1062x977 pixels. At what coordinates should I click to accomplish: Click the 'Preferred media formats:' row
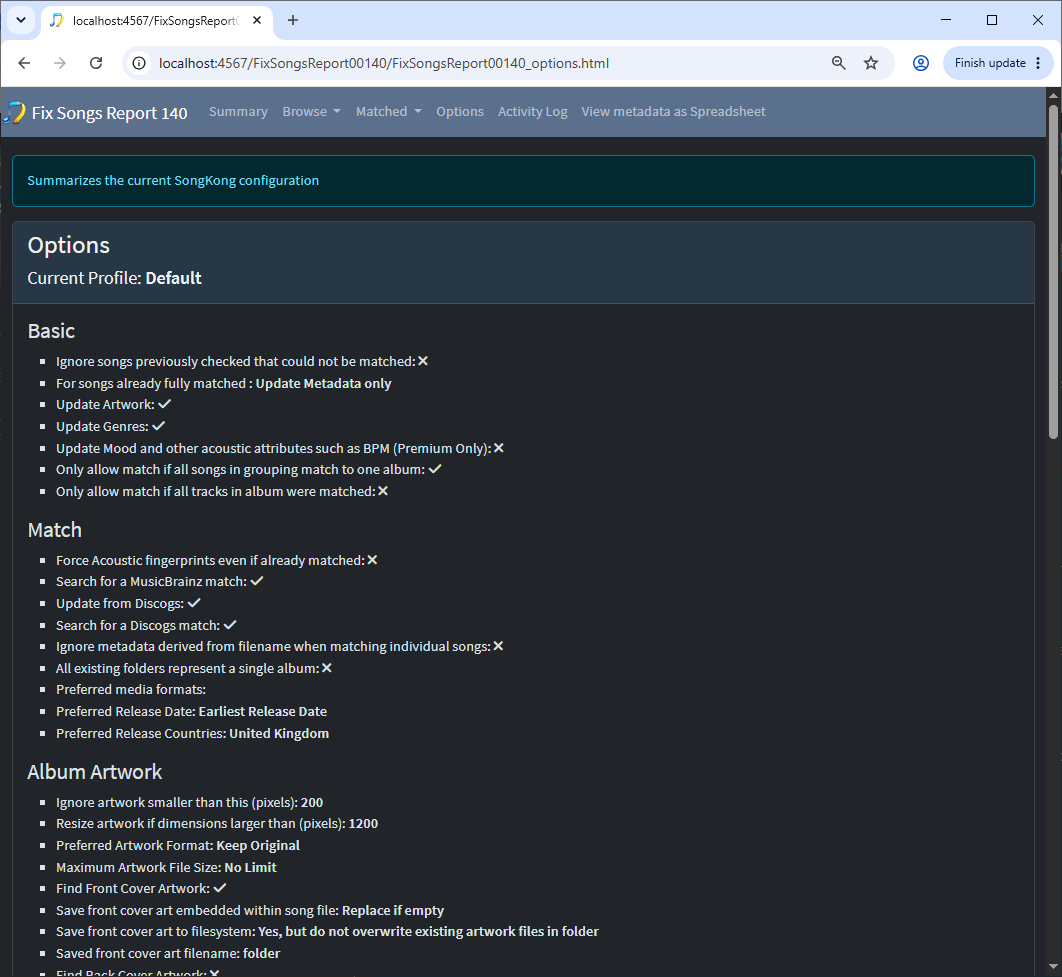[x=131, y=690]
